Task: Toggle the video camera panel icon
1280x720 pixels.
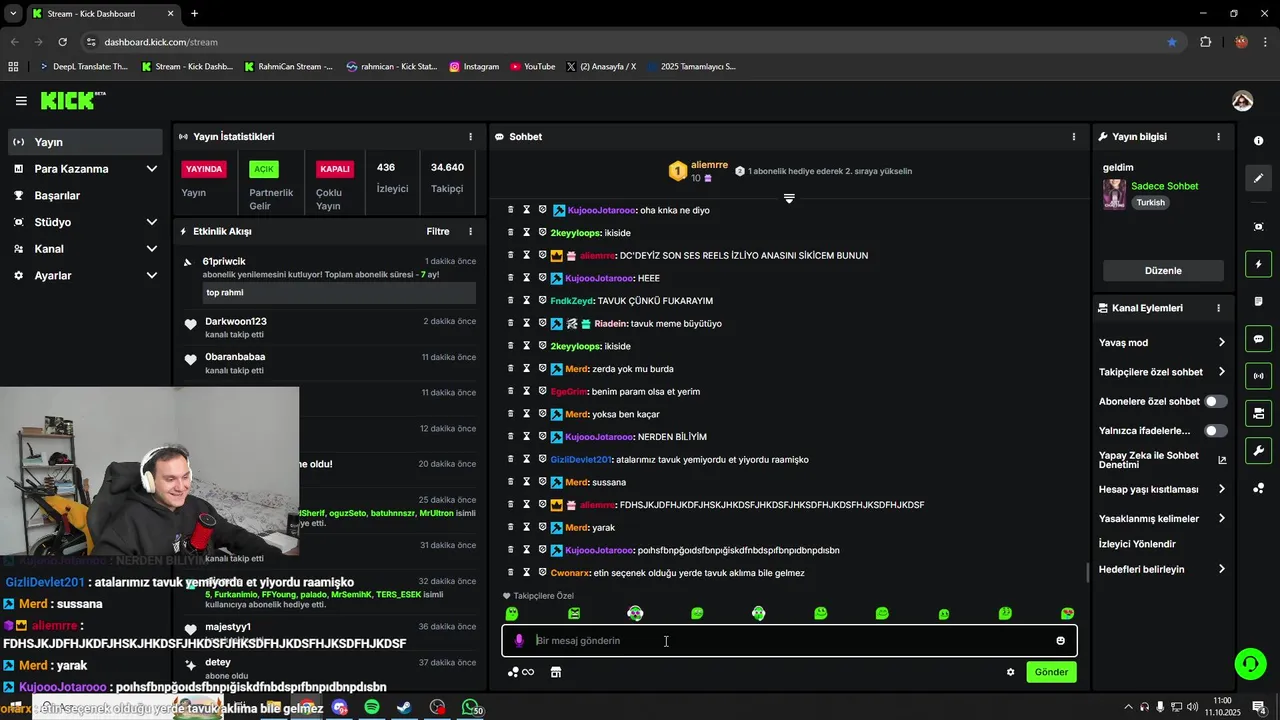Action: (1258, 413)
